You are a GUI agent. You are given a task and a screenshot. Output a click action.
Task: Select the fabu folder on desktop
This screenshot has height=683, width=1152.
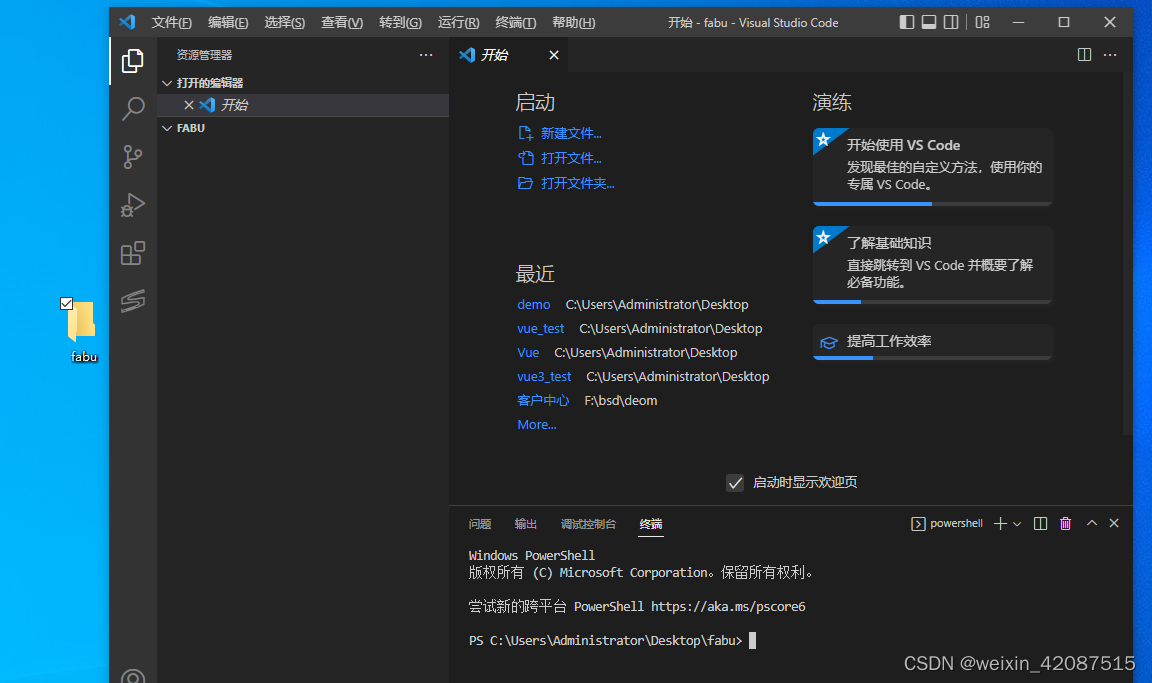click(x=83, y=330)
